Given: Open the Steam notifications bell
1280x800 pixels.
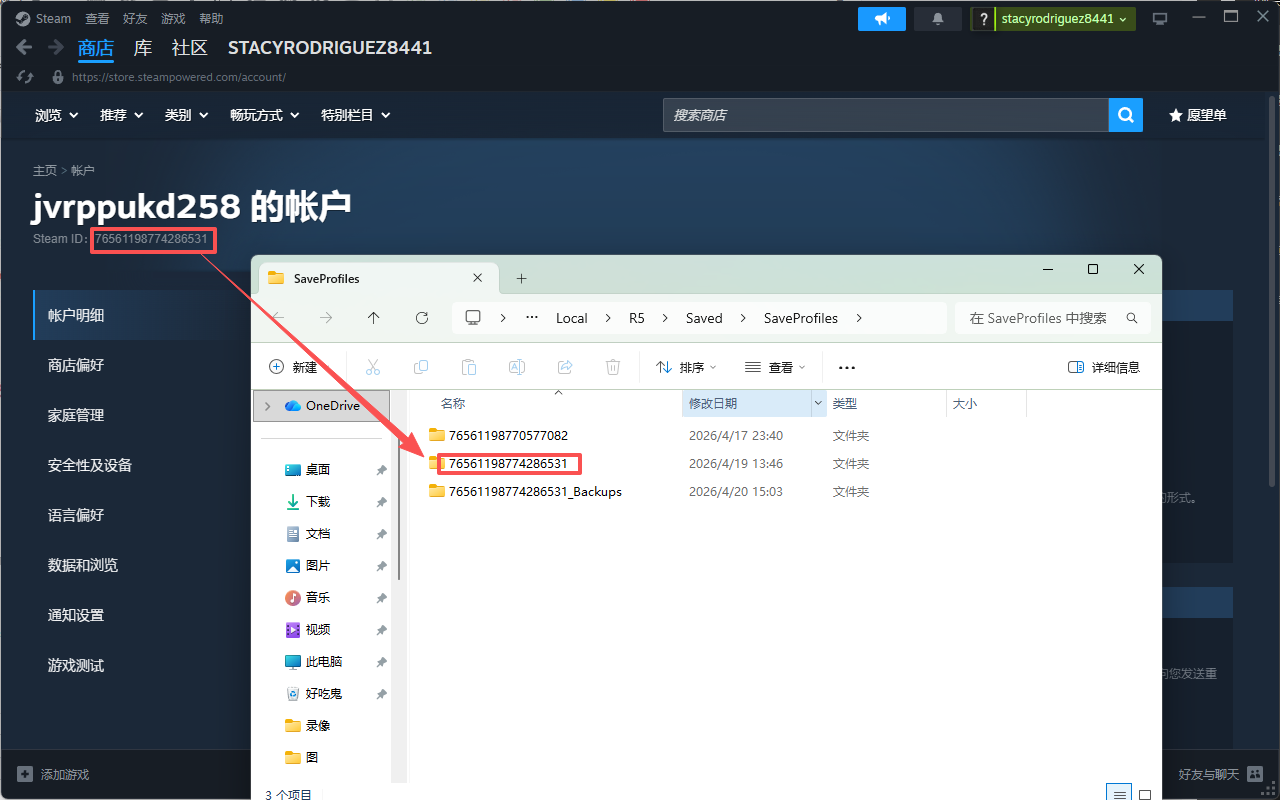Looking at the screenshot, I should tap(938, 19).
